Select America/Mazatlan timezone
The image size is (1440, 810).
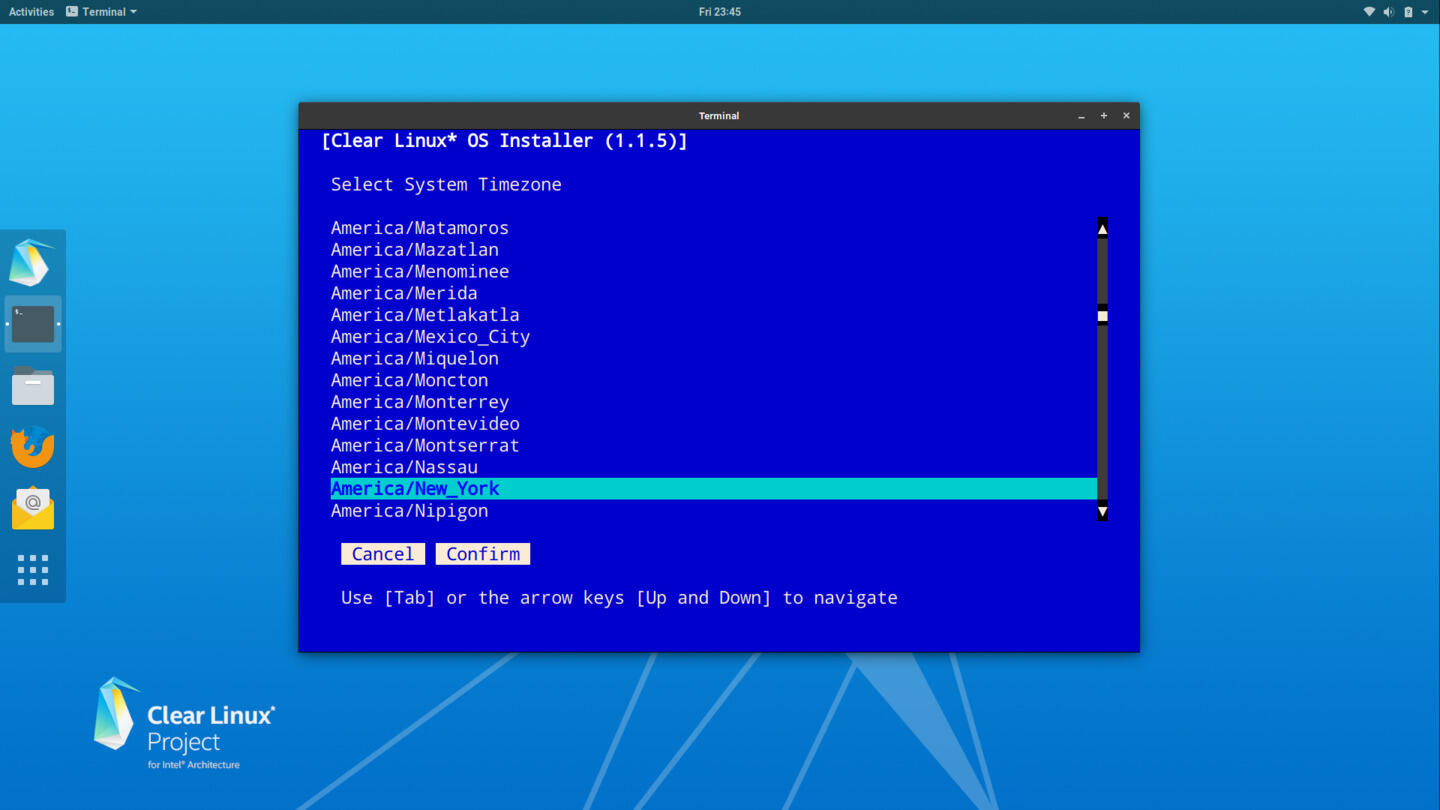pyautogui.click(x=714, y=250)
